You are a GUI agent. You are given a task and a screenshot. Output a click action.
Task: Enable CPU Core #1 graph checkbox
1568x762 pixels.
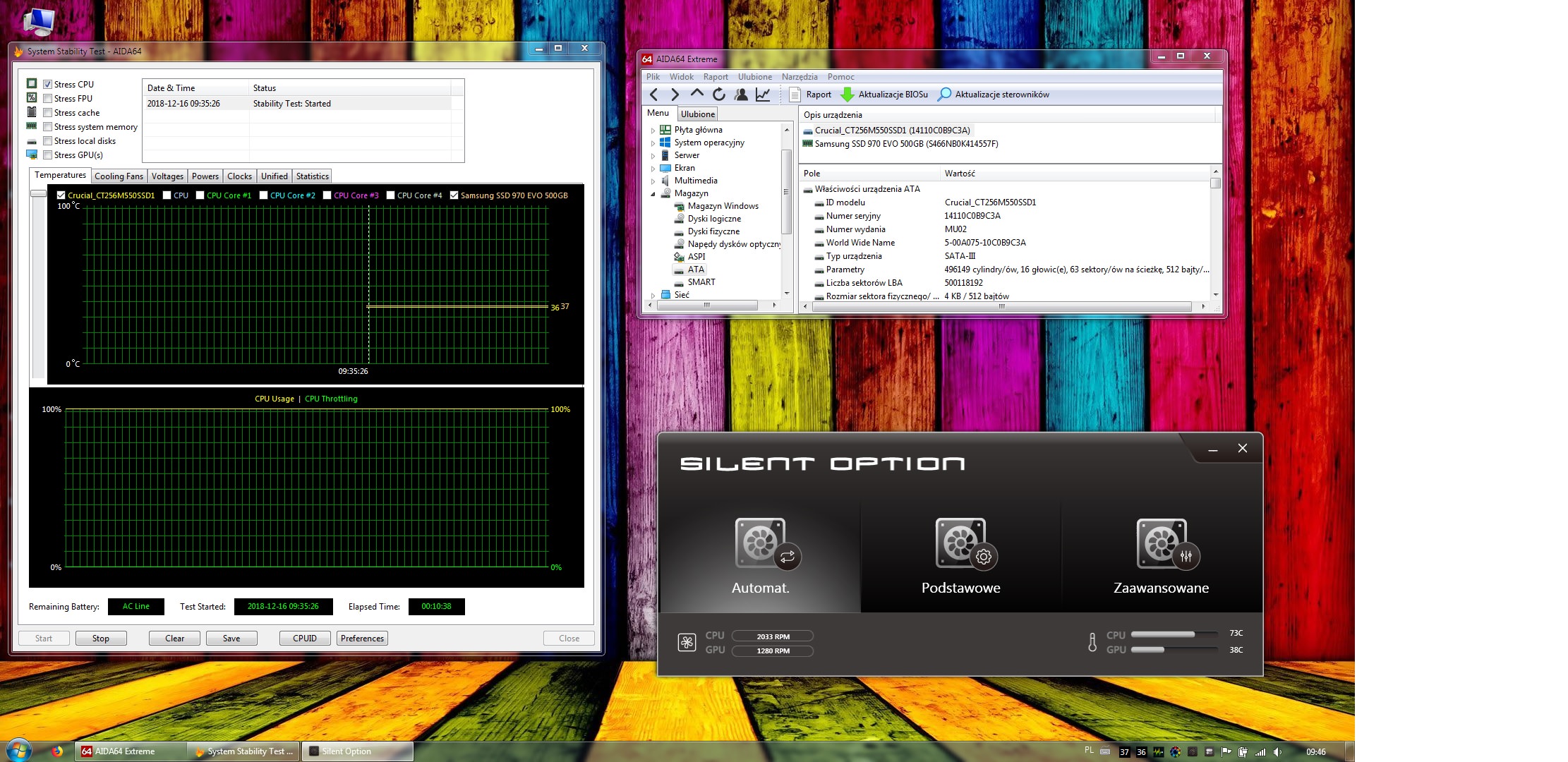pos(200,195)
